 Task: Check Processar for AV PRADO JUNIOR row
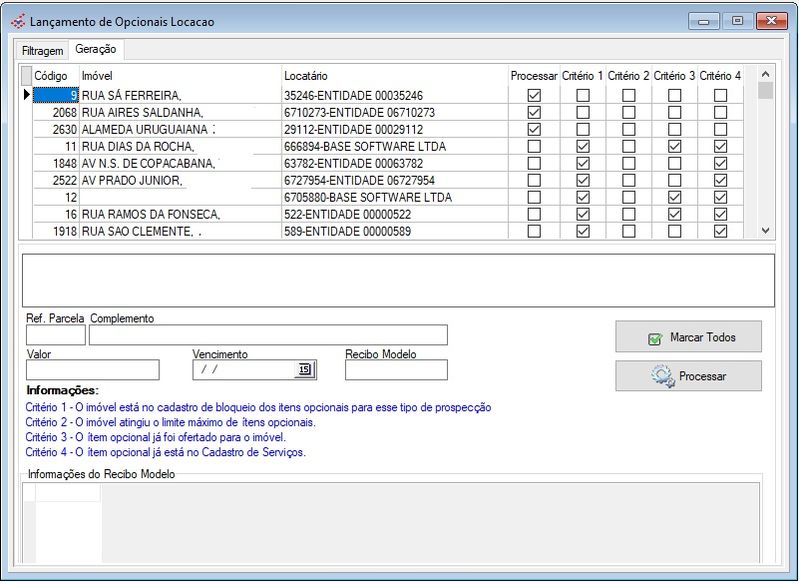tap(534, 181)
